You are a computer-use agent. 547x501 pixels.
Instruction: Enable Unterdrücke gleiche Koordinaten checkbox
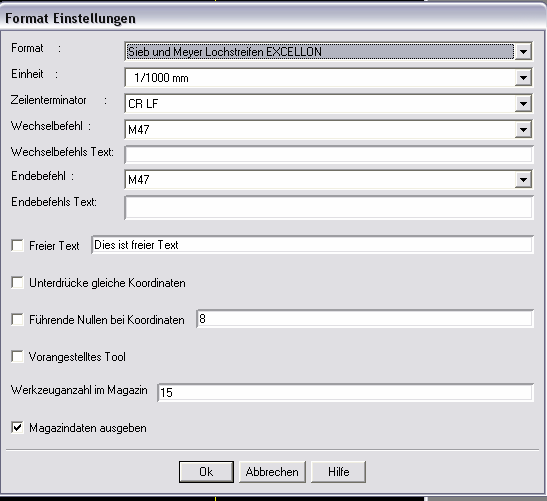point(17,282)
